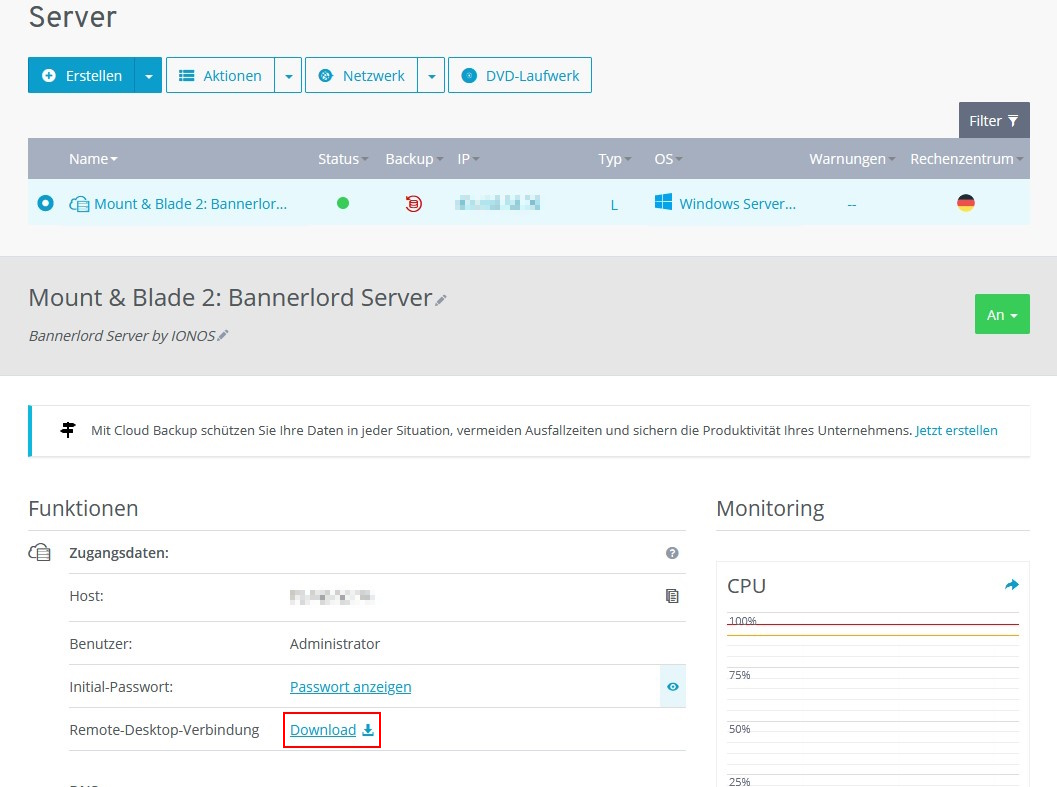
Task: Sort table by Typ column
Action: tap(614, 159)
